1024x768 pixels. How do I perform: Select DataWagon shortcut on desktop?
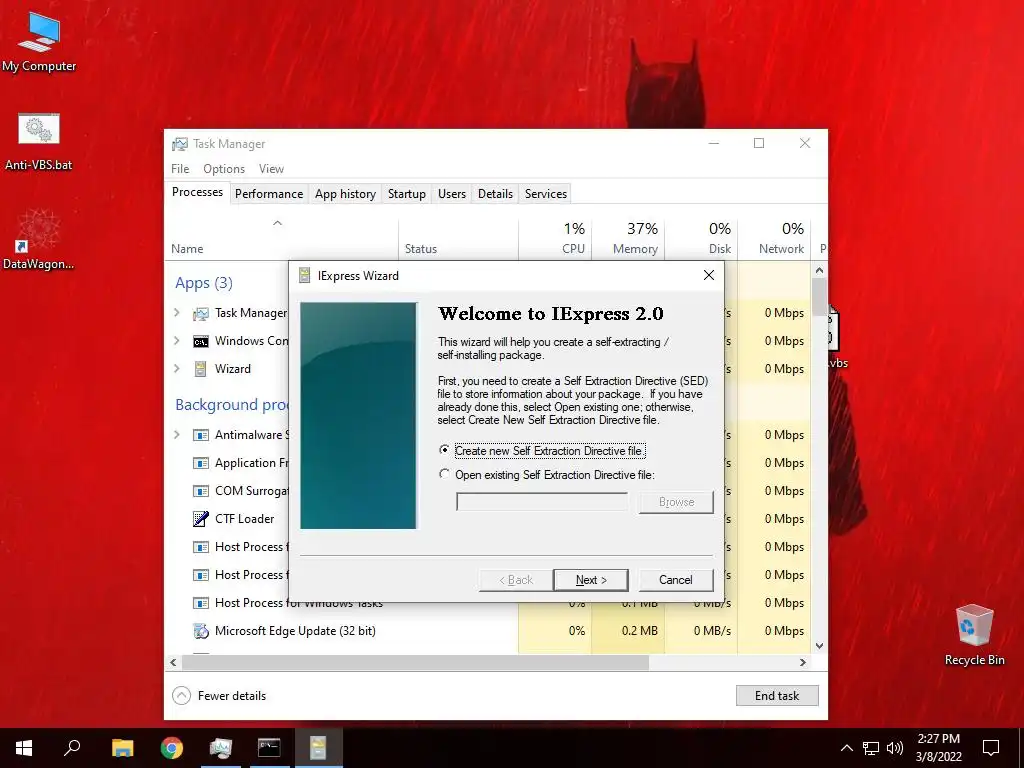pos(39,239)
